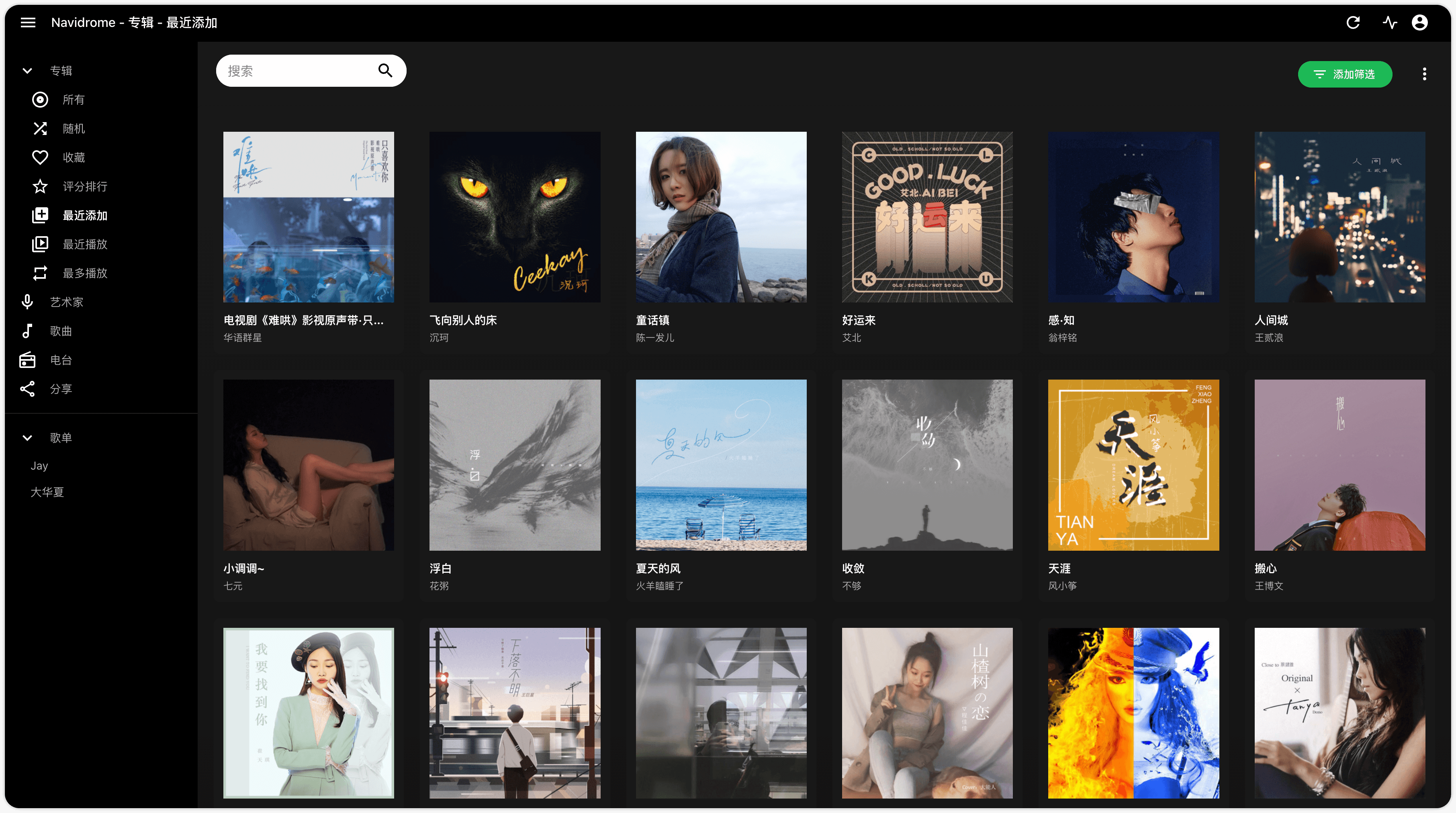Click the 最近播放 video-library icon
Image resolution: width=1456 pixels, height=813 pixels.
coord(40,244)
